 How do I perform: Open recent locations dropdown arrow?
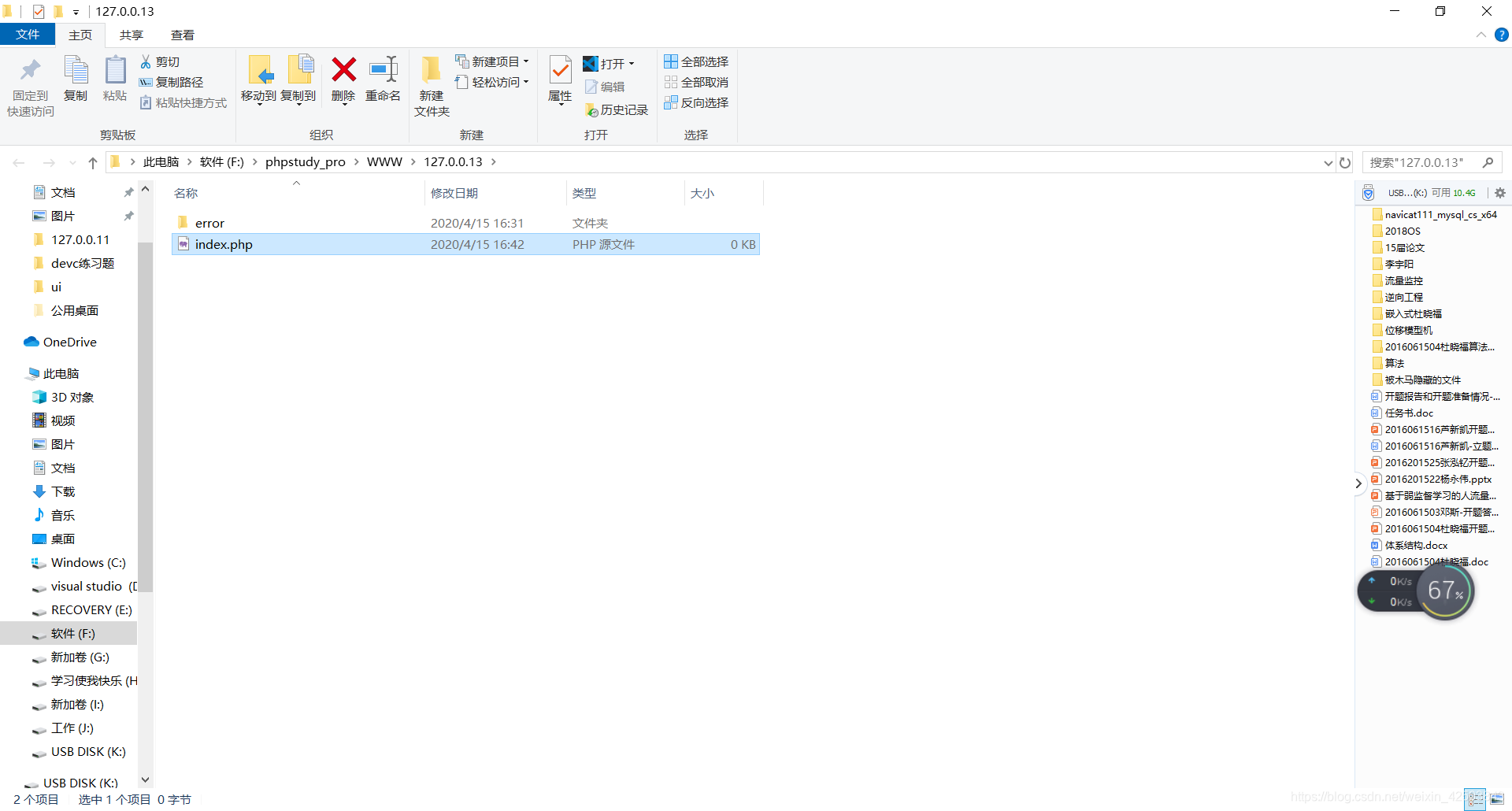(72, 163)
